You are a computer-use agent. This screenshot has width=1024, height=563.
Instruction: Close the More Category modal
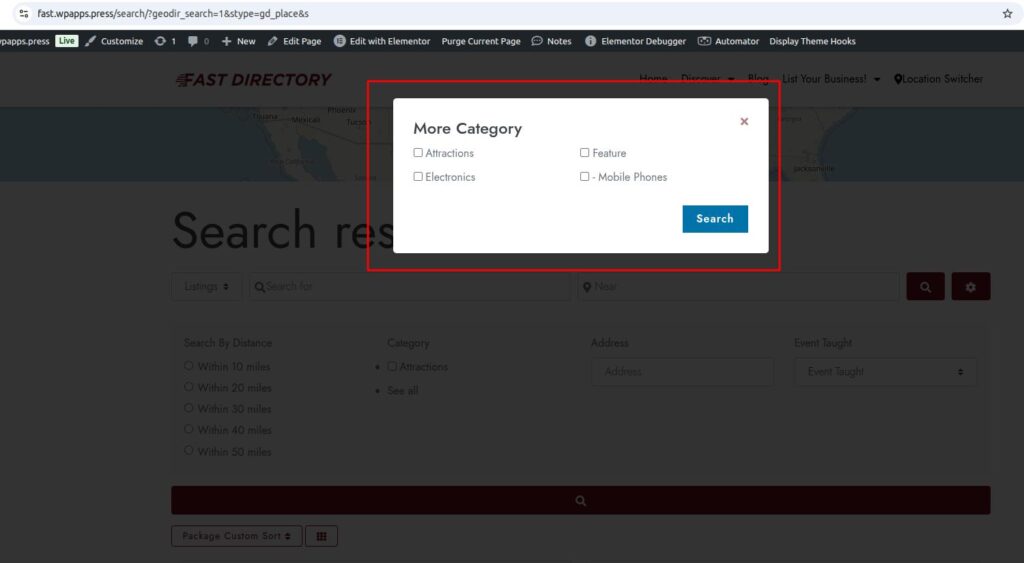(x=744, y=122)
